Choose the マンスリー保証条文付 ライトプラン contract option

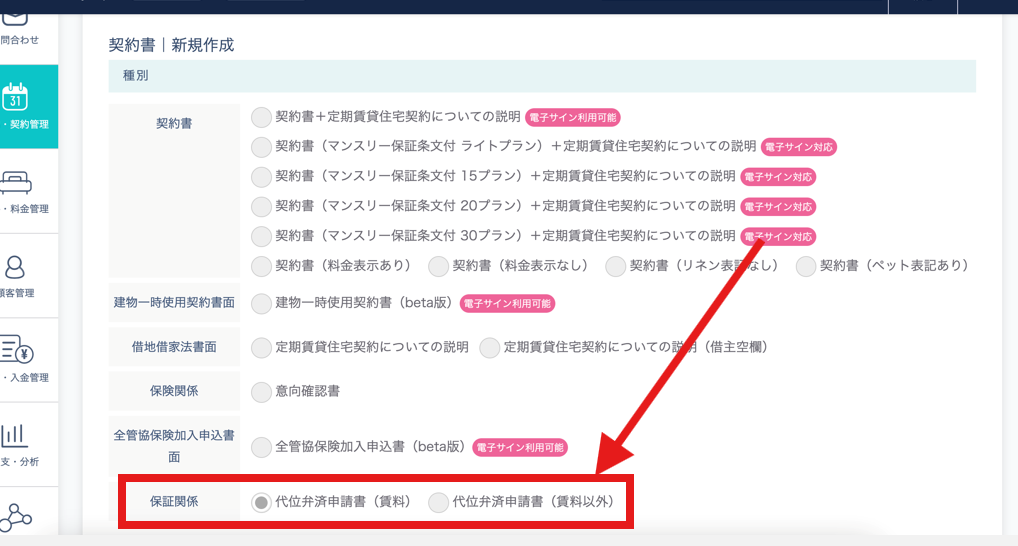pos(261,147)
